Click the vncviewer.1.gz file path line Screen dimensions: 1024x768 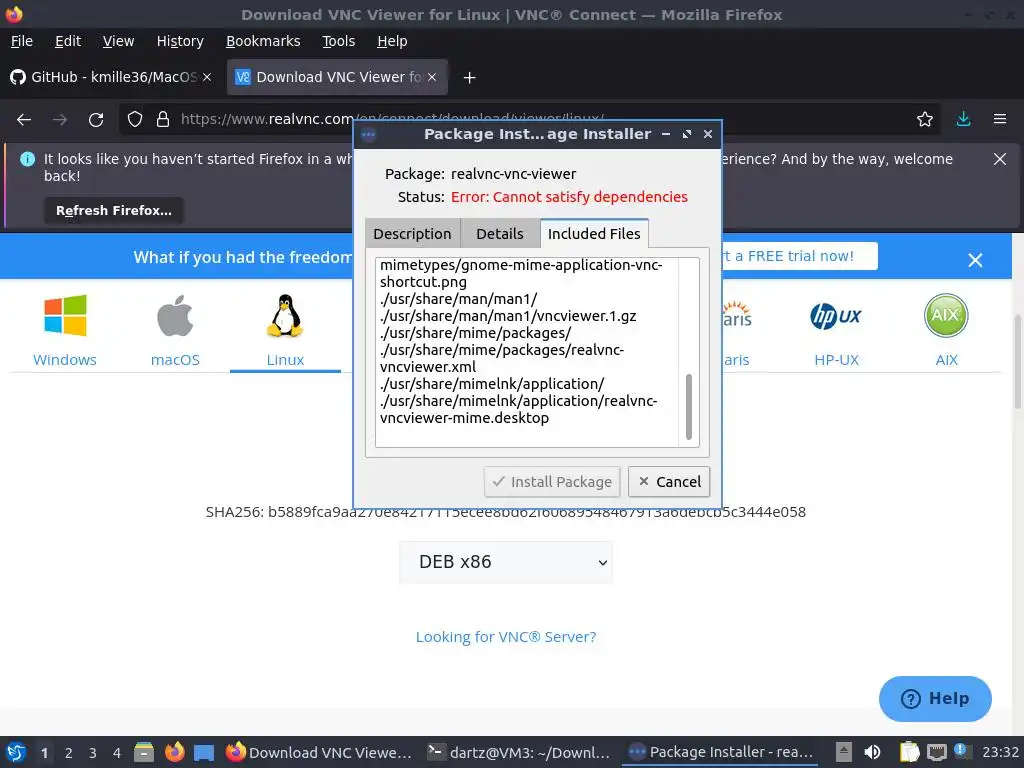[508, 316]
